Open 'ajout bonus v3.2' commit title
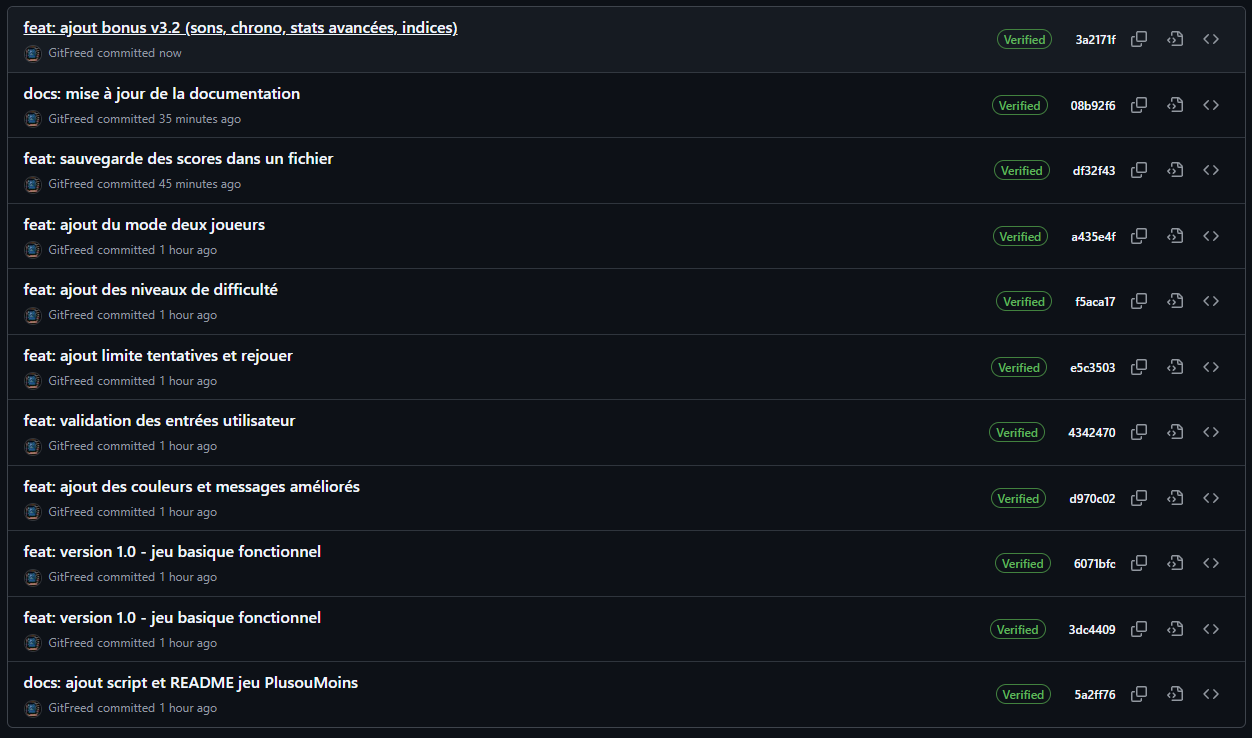 pyautogui.click(x=240, y=28)
